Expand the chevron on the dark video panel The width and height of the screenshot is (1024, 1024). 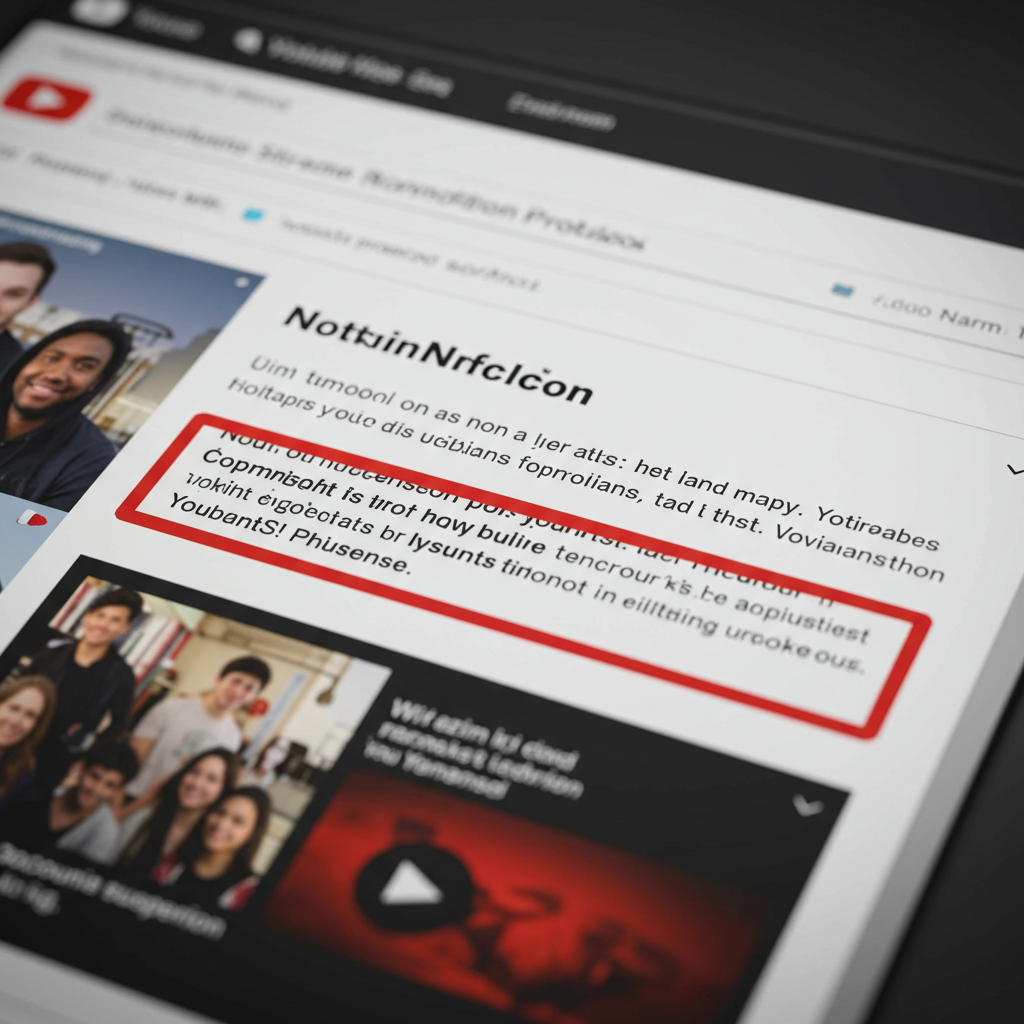[807, 806]
